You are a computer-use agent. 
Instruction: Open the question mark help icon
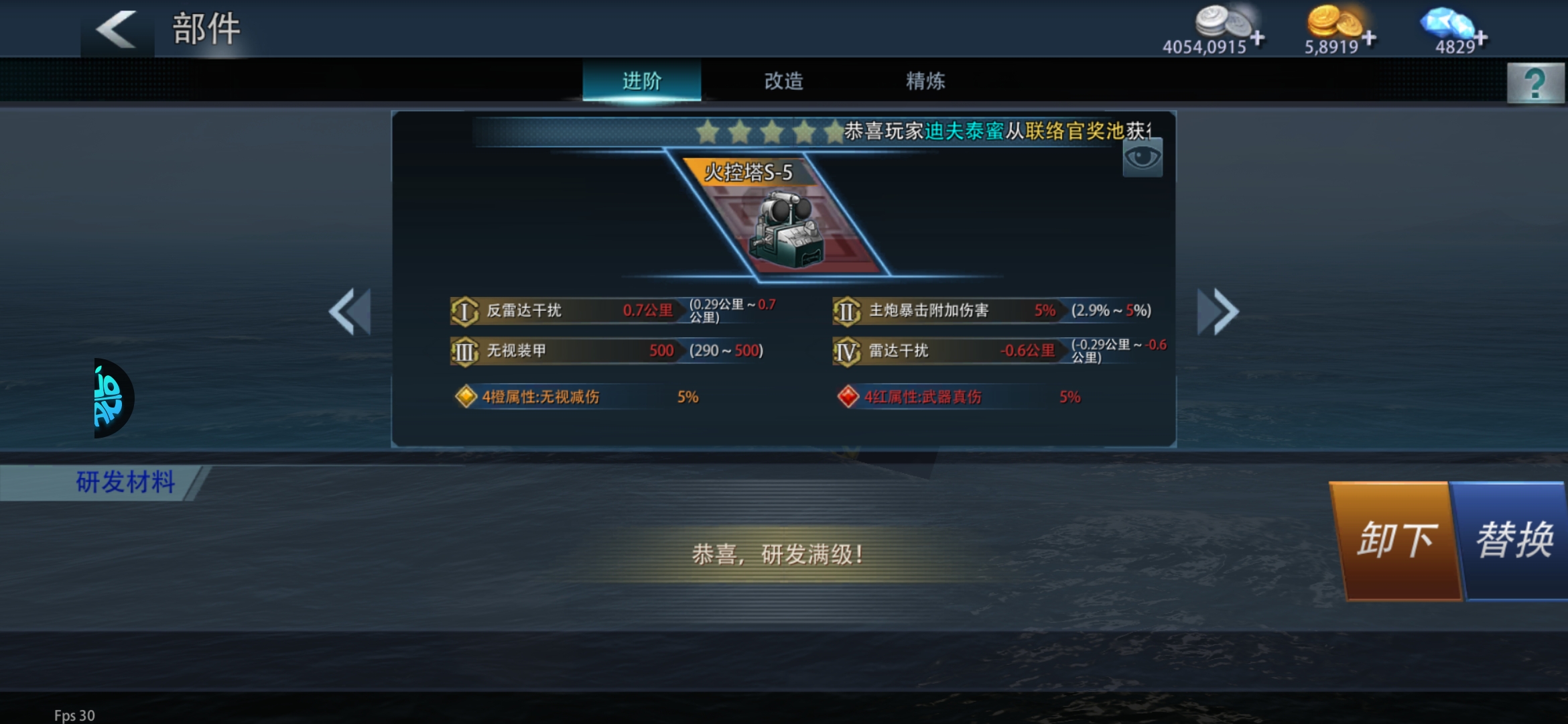1535,83
